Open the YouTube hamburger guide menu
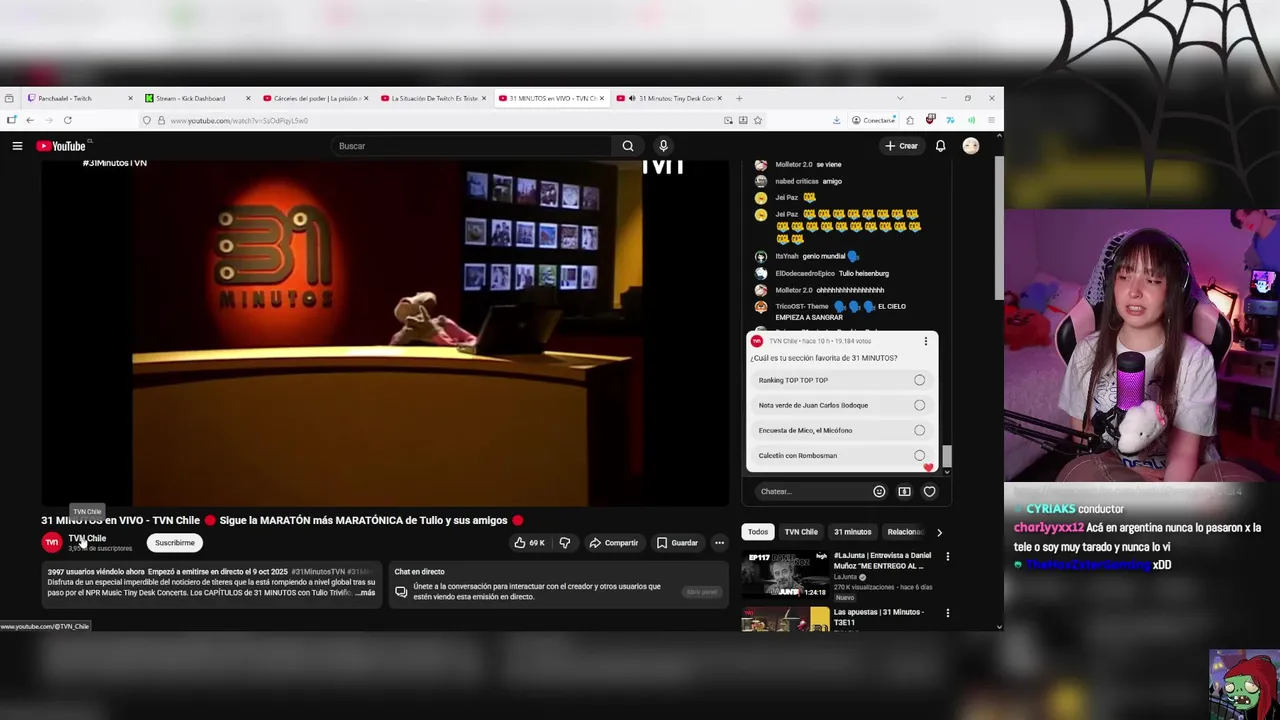 (x=17, y=146)
